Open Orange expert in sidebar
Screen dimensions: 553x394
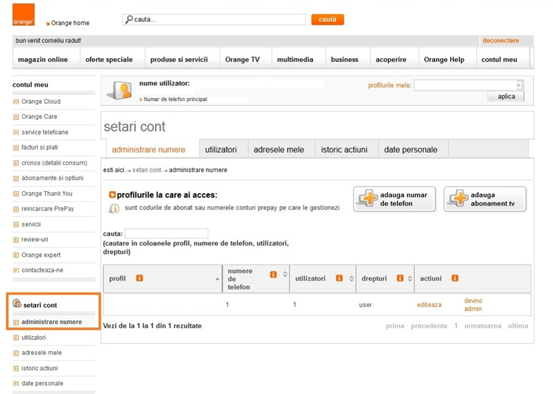(x=41, y=255)
